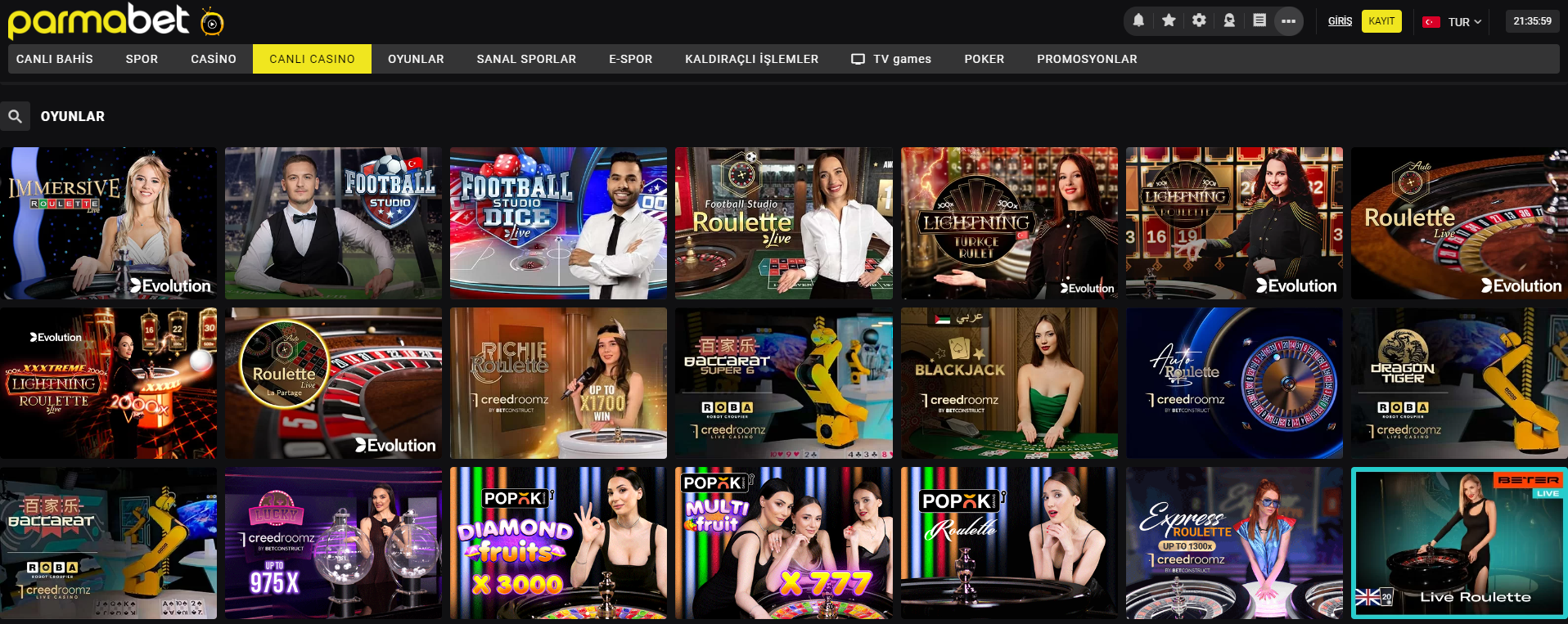Open the TUR language dropdown
Image resolution: width=1568 pixels, height=624 pixels.
click(x=1464, y=22)
